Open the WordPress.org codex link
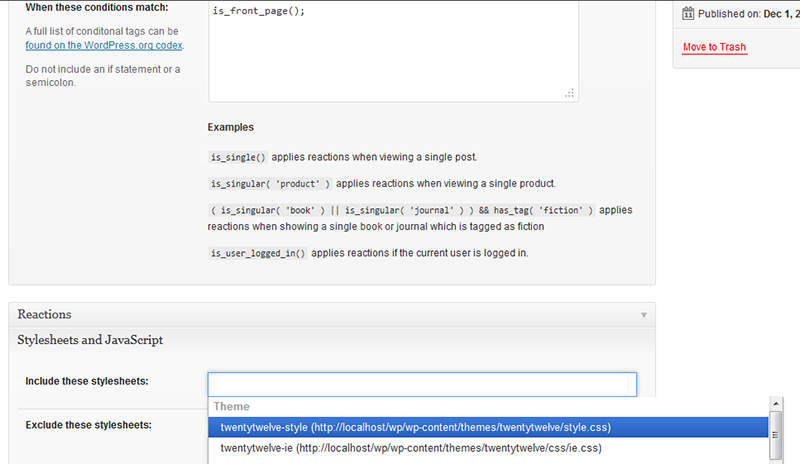The width and height of the screenshot is (800, 464). coord(104,45)
